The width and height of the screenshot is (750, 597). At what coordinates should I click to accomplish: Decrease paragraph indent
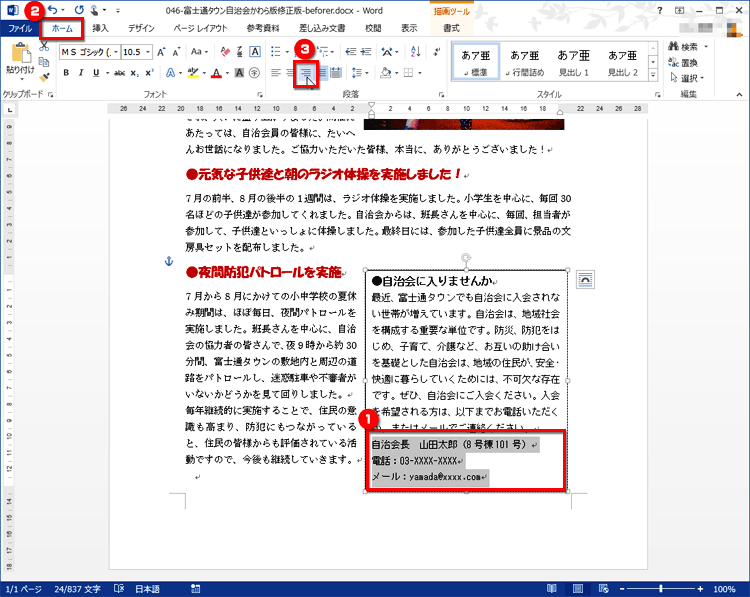pyautogui.click(x=351, y=52)
